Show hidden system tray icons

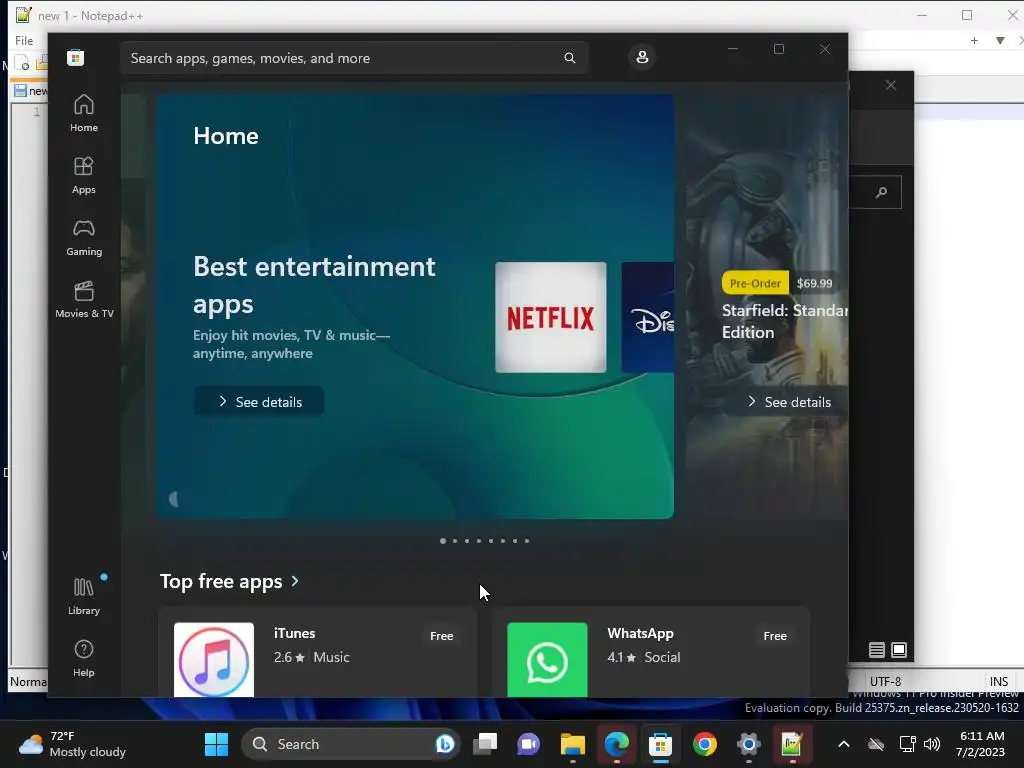[844, 744]
